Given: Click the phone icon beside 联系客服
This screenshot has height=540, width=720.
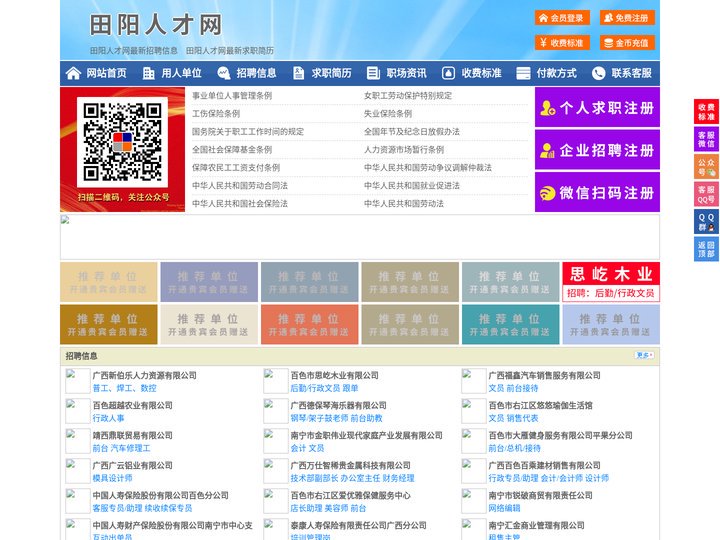Looking at the screenshot, I should tap(598, 73).
